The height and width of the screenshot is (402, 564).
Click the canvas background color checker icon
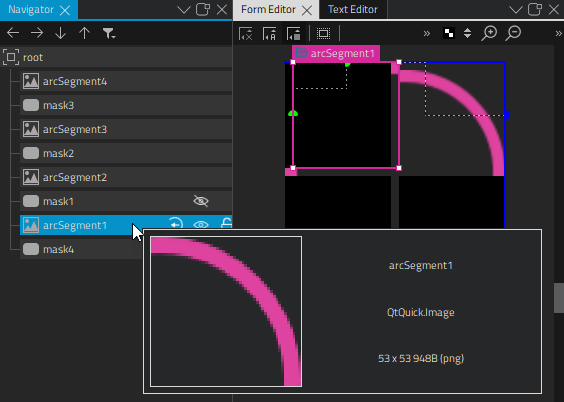pos(449,33)
